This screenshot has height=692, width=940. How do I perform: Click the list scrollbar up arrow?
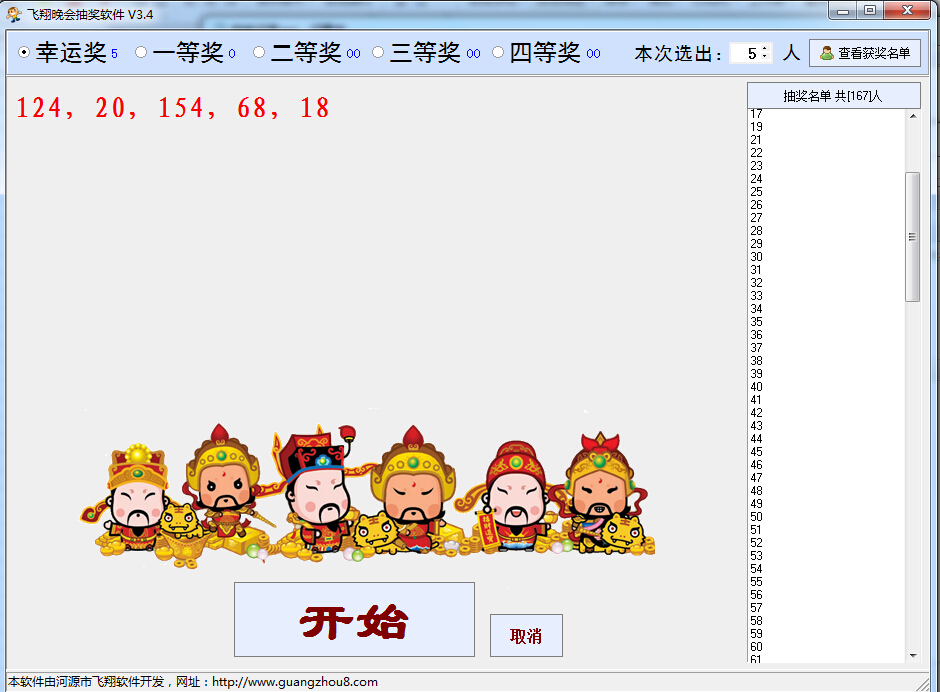(x=913, y=116)
